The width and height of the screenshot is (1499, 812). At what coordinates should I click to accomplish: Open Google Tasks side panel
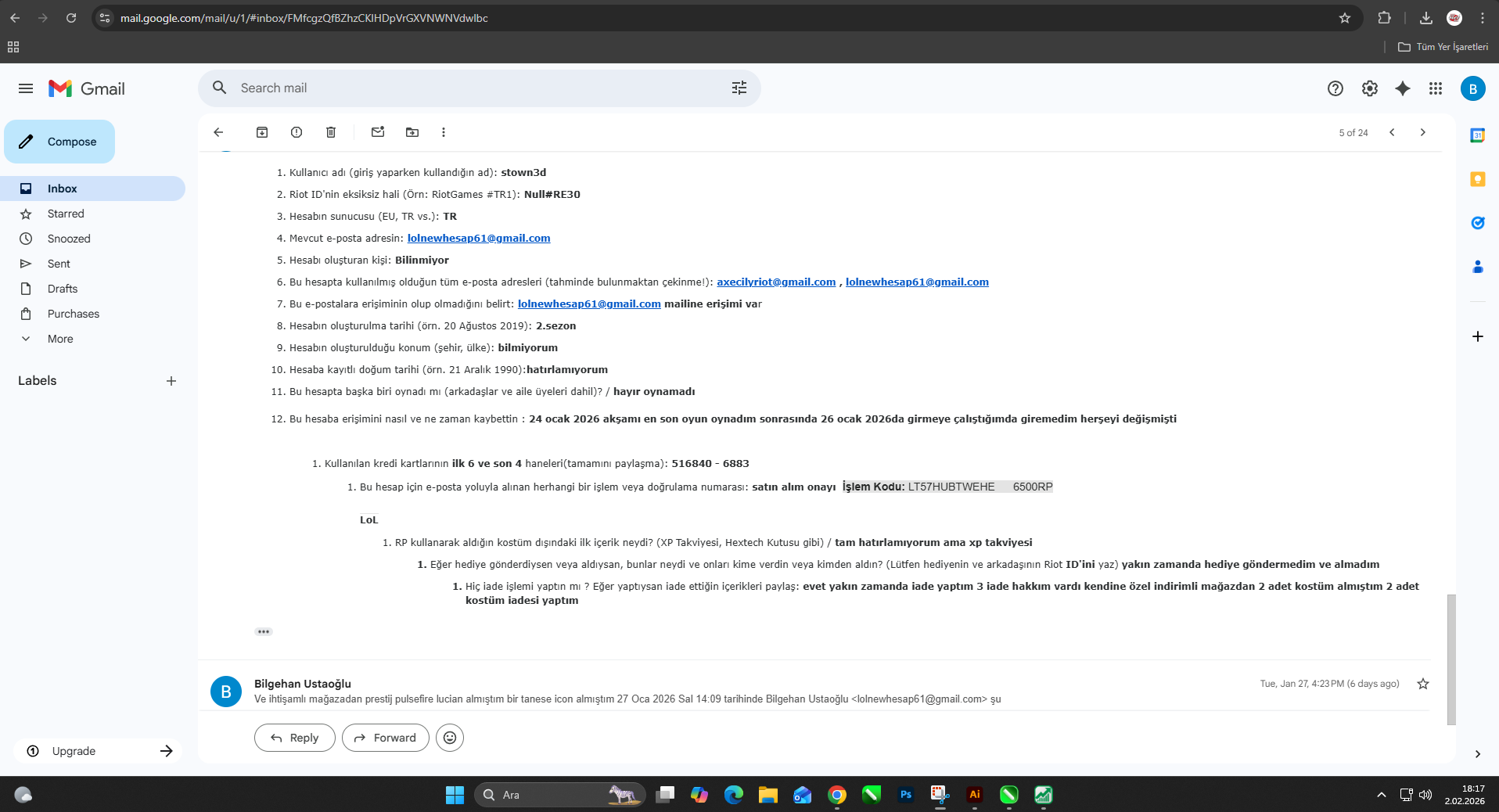1478,223
